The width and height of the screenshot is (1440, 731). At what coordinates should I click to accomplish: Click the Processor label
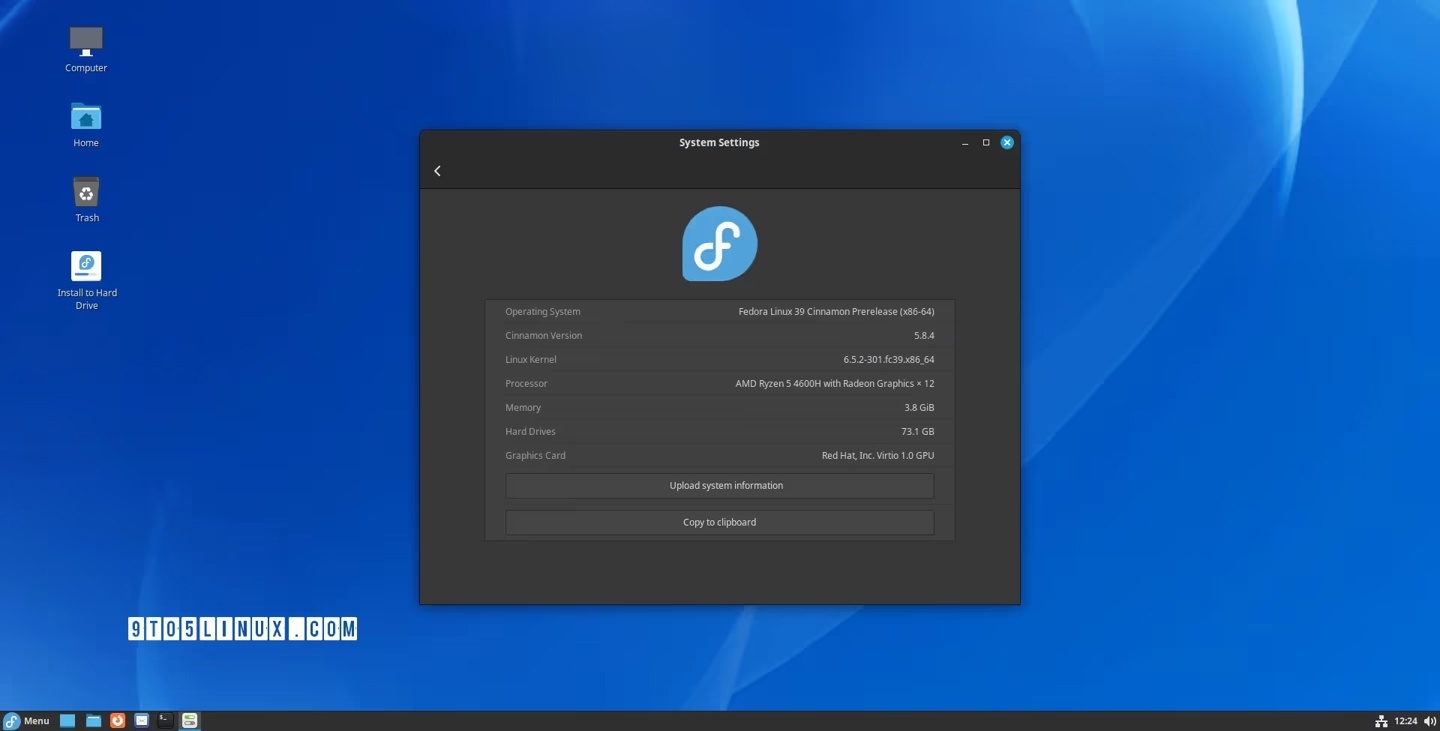[526, 384]
